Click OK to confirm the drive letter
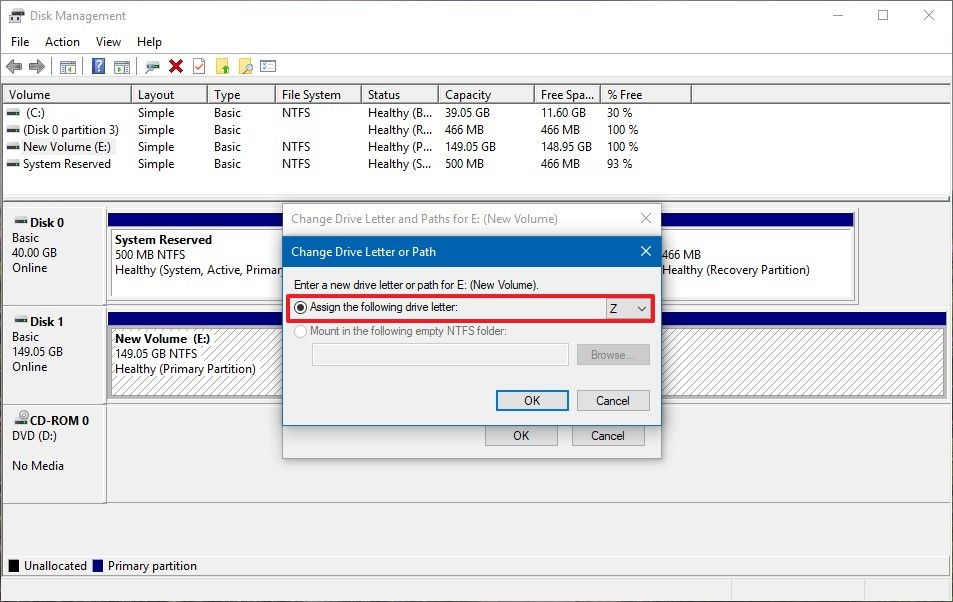The image size is (953, 602). 531,399
